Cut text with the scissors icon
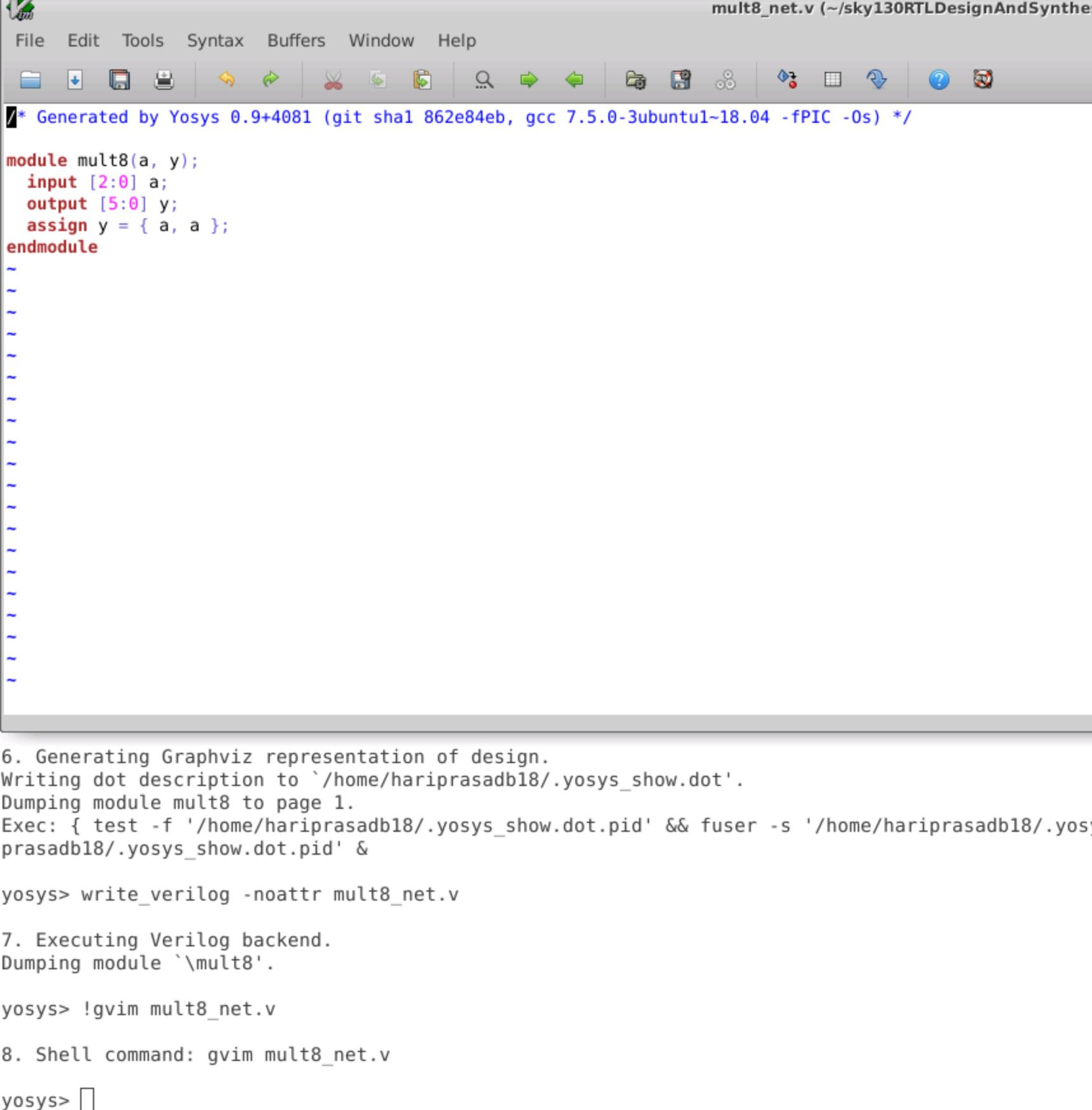This screenshot has height=1110, width=1092. (x=333, y=80)
